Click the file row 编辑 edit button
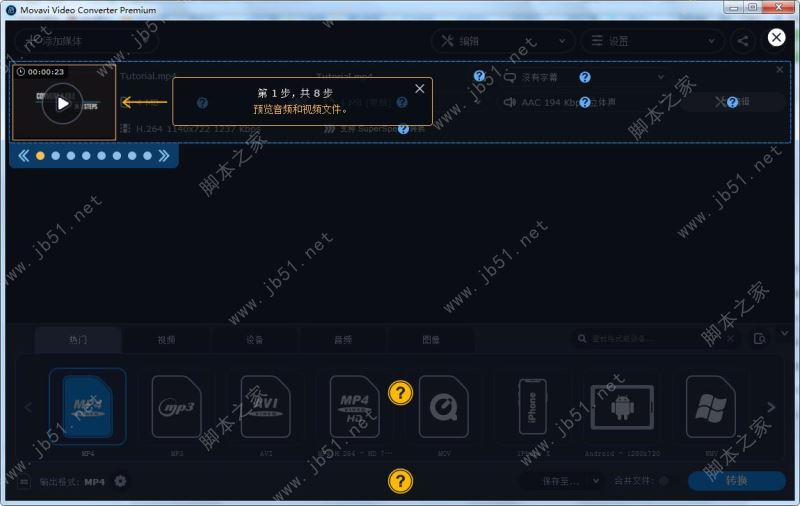Viewport: 800px width, 506px height. 733,102
